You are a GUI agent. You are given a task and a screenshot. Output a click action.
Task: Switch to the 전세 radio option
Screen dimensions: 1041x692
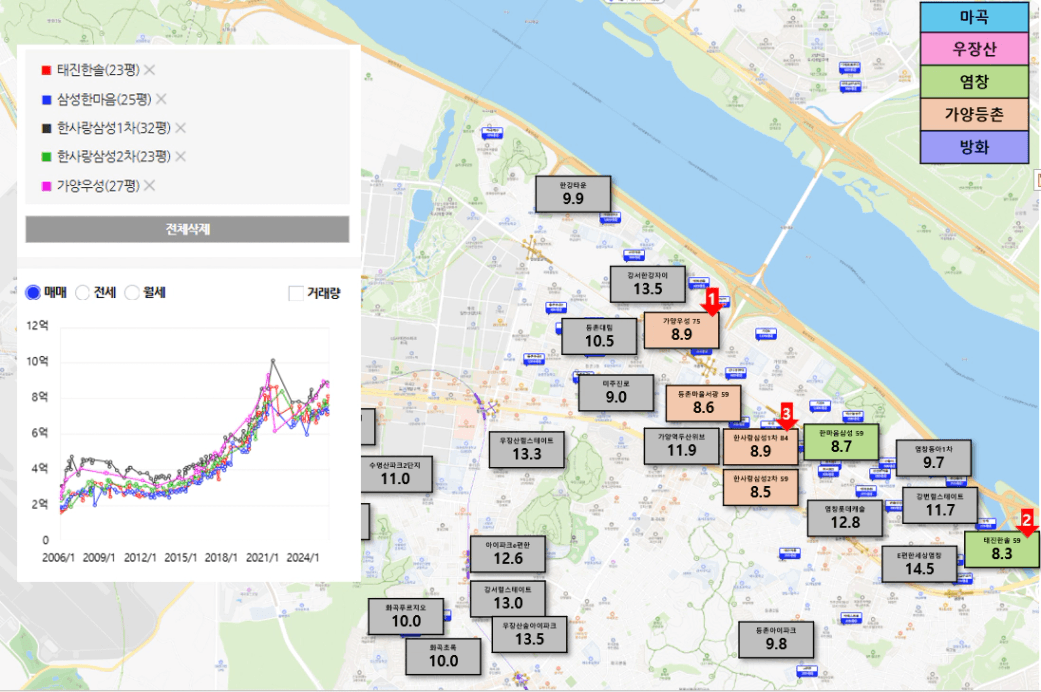tap(83, 293)
